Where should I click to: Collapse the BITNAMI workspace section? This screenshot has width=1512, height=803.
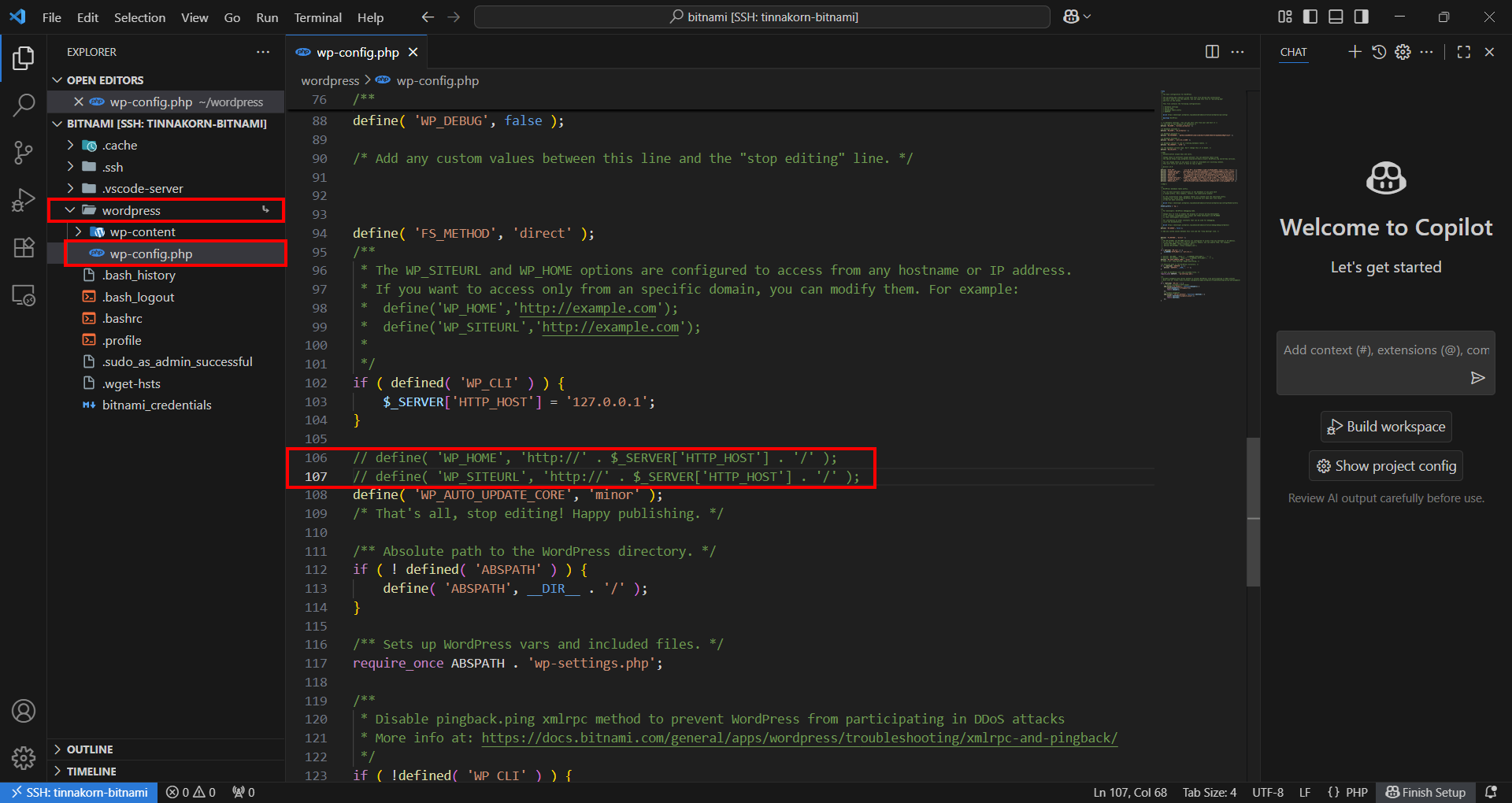coord(57,124)
